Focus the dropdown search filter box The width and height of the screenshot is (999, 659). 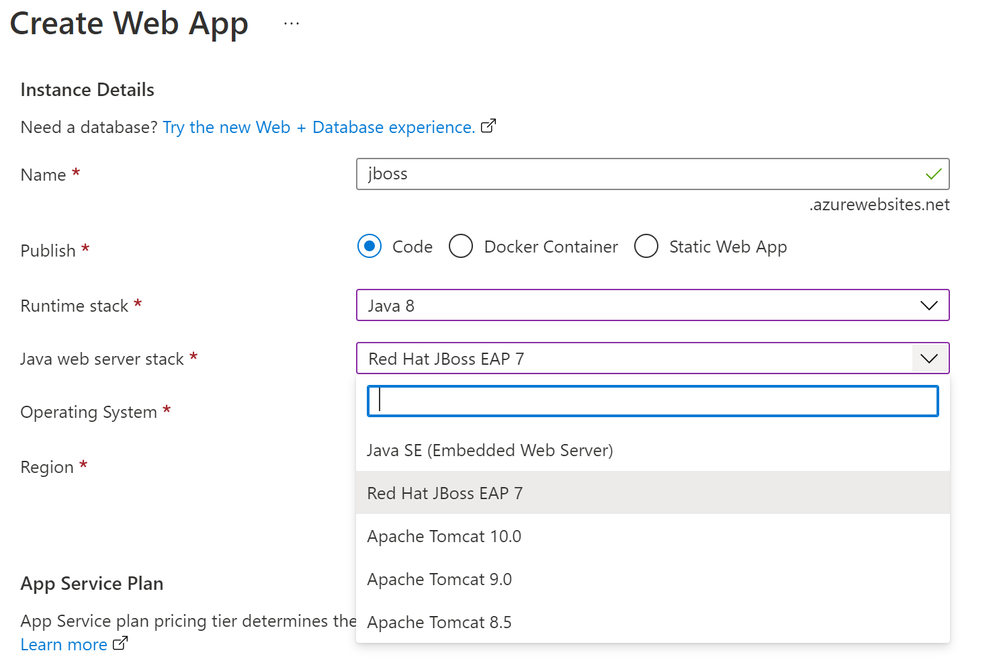pos(652,401)
